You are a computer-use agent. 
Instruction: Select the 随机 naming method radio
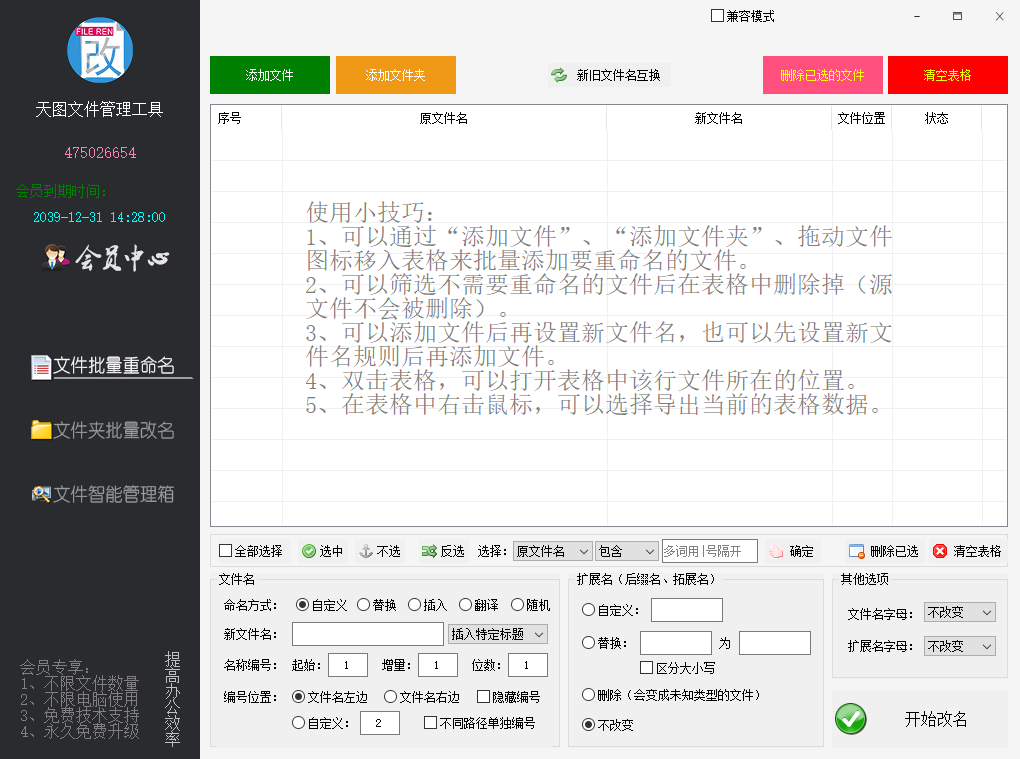point(517,605)
